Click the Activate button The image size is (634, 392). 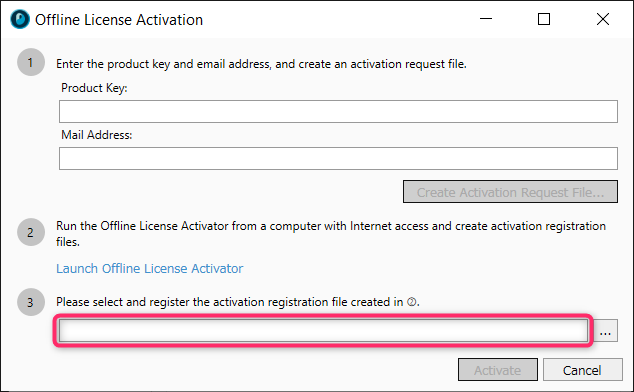click(x=498, y=370)
